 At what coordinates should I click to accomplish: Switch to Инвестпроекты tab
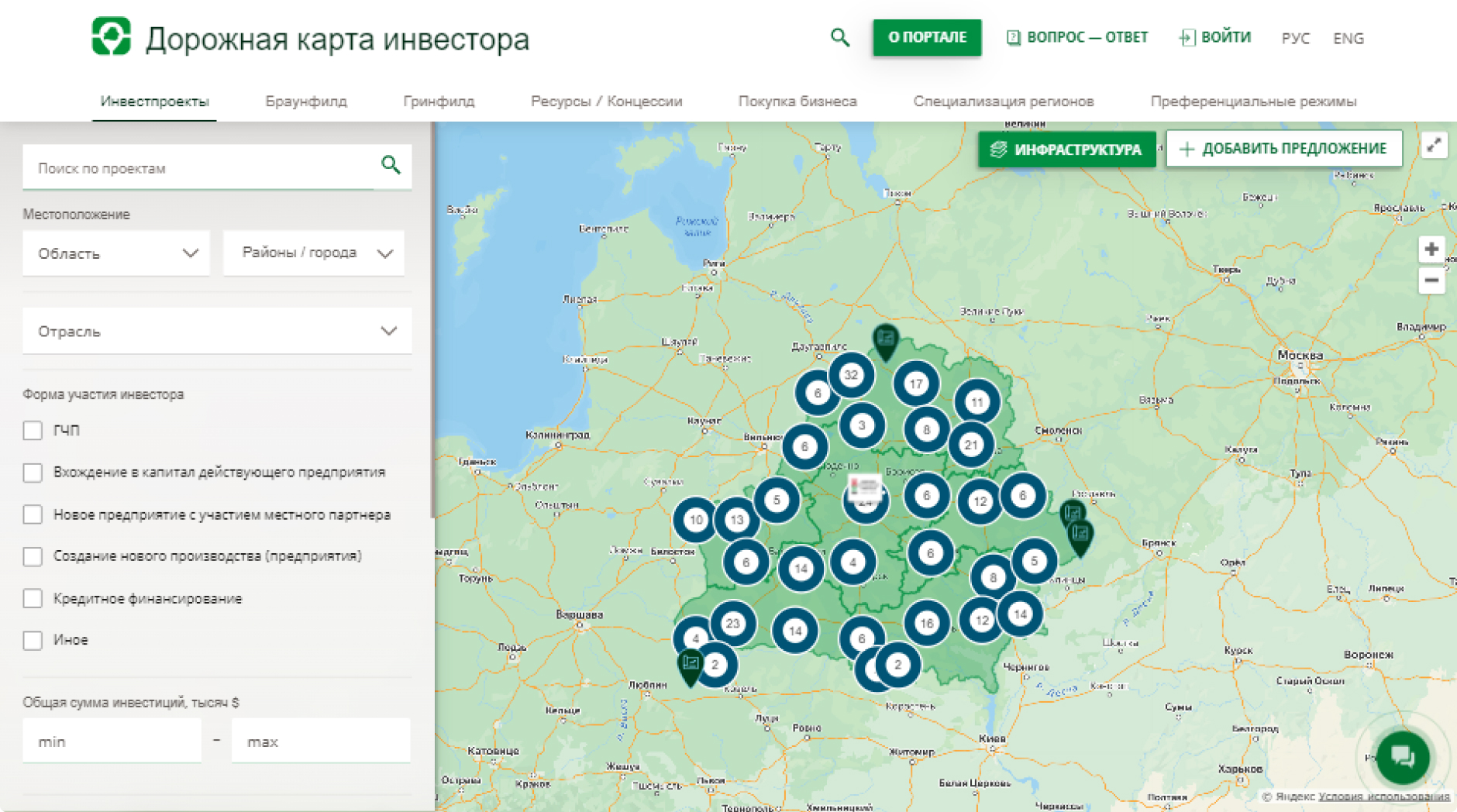click(x=154, y=101)
